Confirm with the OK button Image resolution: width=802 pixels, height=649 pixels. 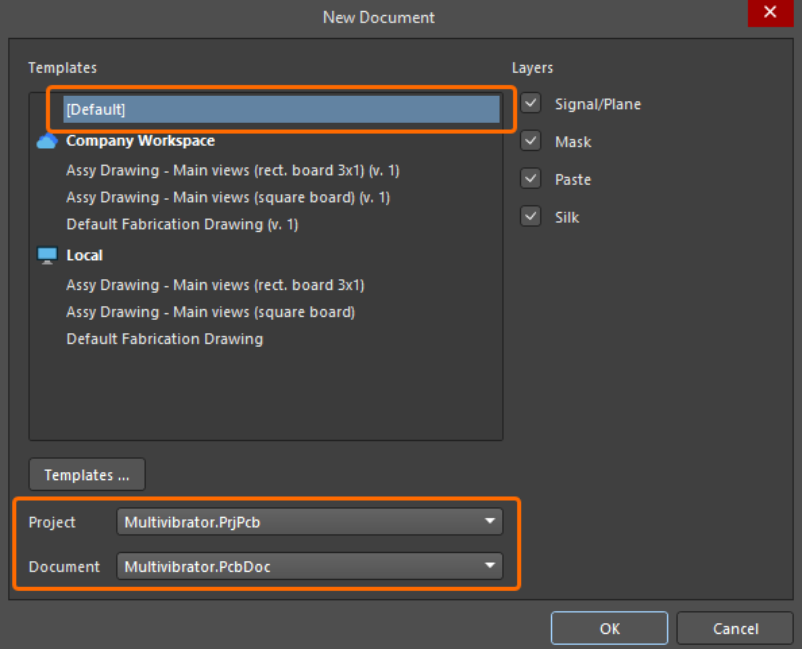point(609,629)
